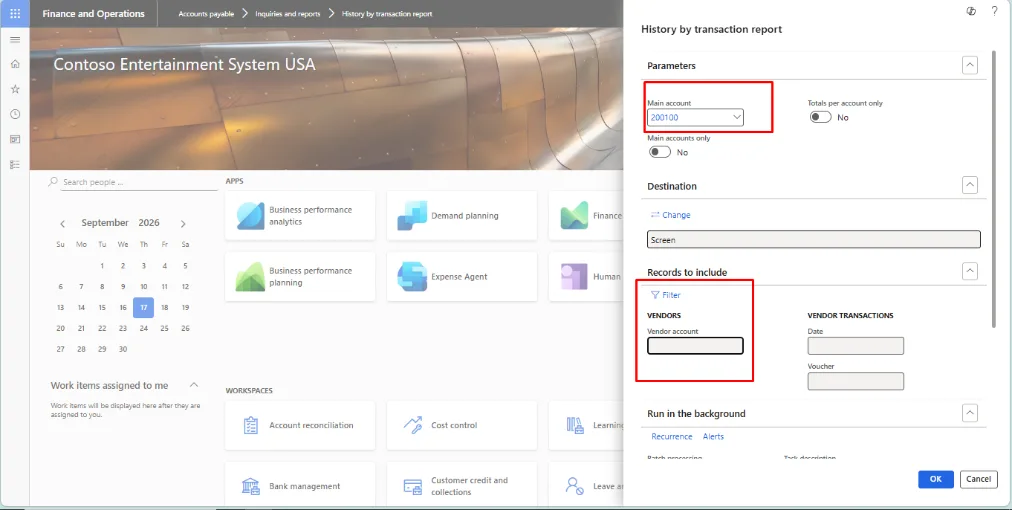This screenshot has width=1012, height=510.
Task: Open Favorites star in sidebar
Action: point(15,89)
